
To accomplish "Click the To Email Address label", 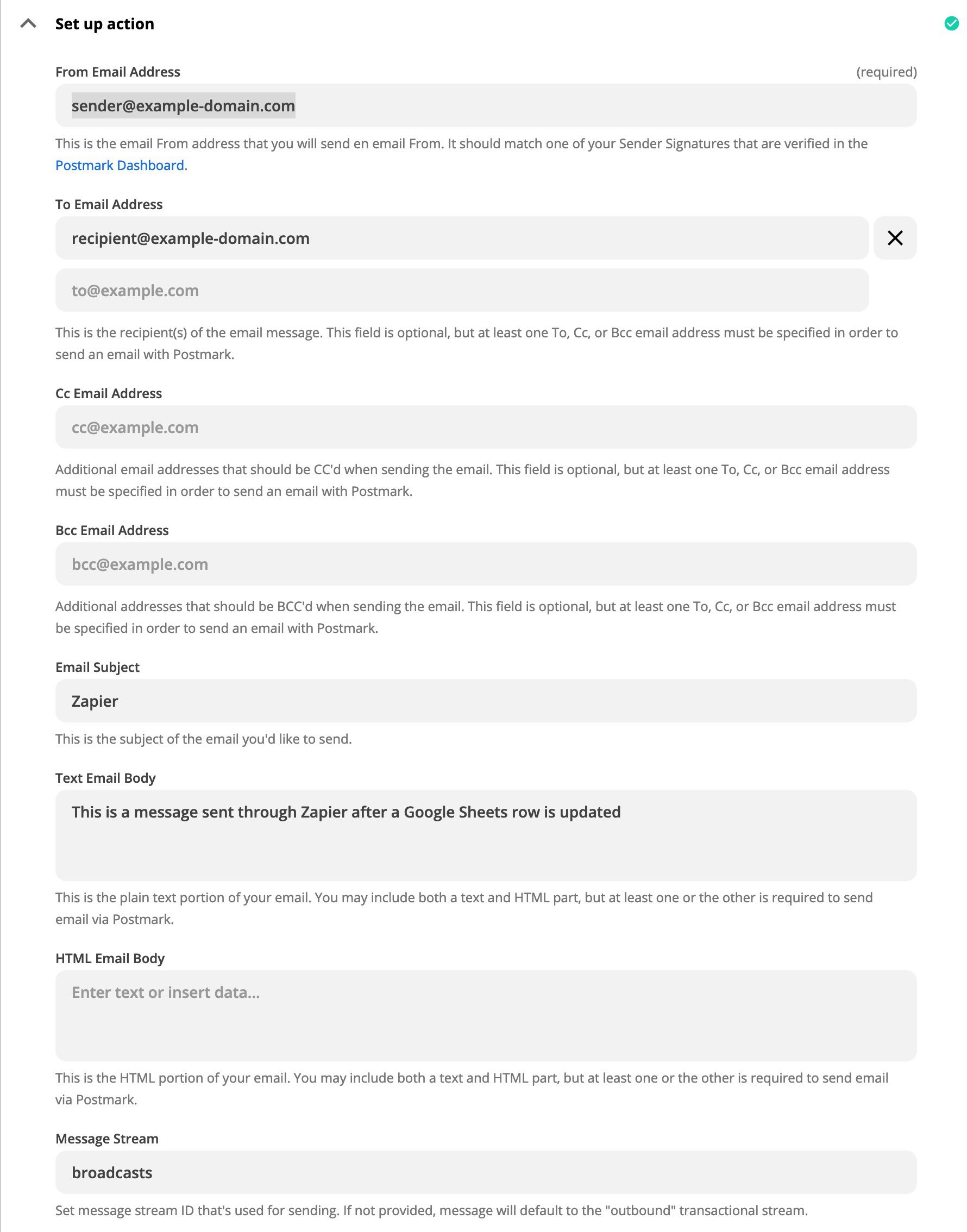I will point(109,204).
